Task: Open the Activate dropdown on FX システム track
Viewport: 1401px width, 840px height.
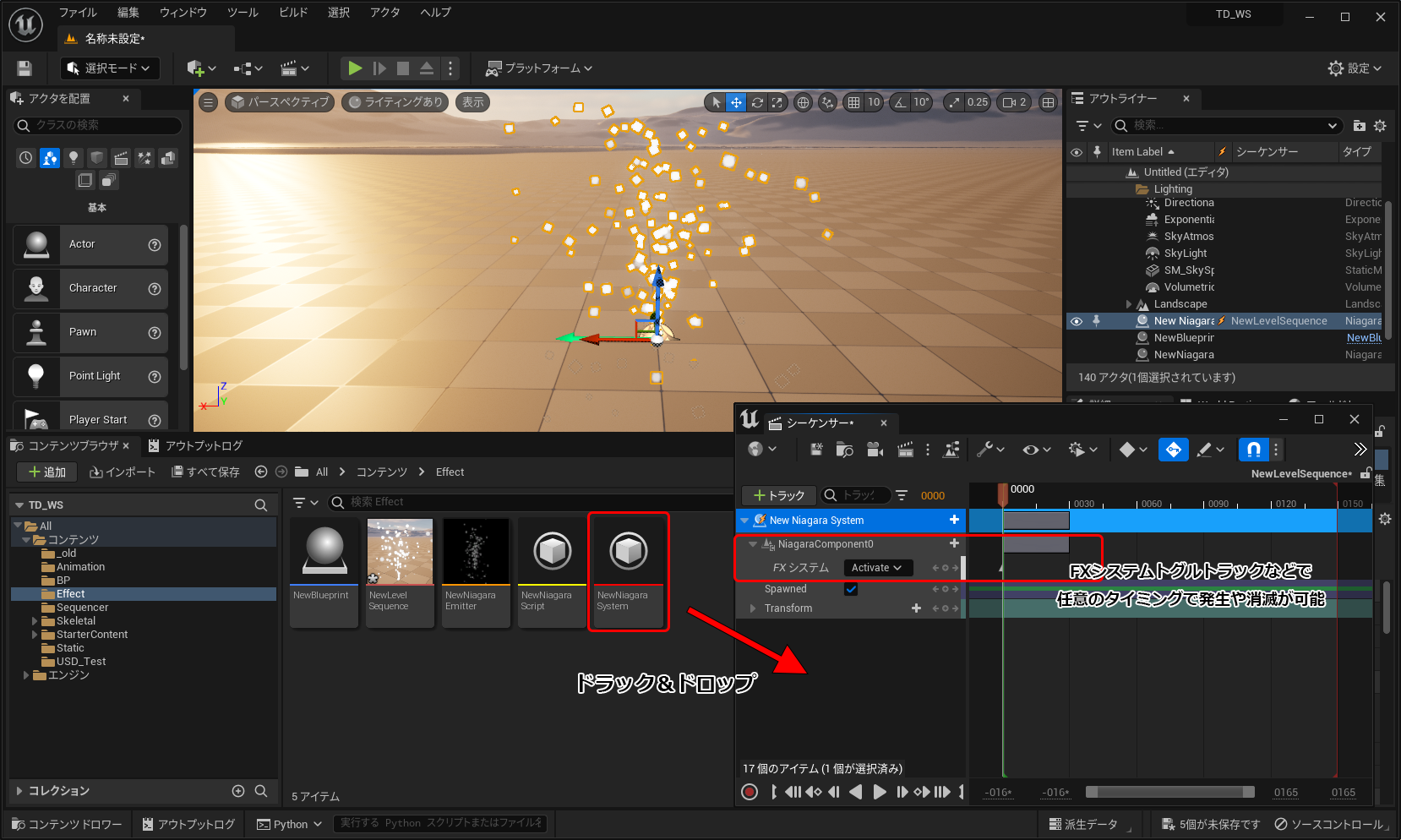Action: click(x=877, y=568)
